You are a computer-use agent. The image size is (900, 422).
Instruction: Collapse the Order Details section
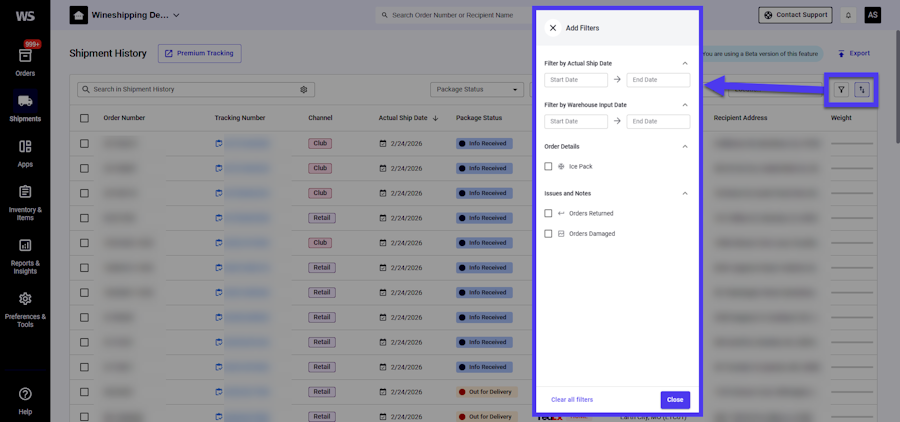[685, 146]
